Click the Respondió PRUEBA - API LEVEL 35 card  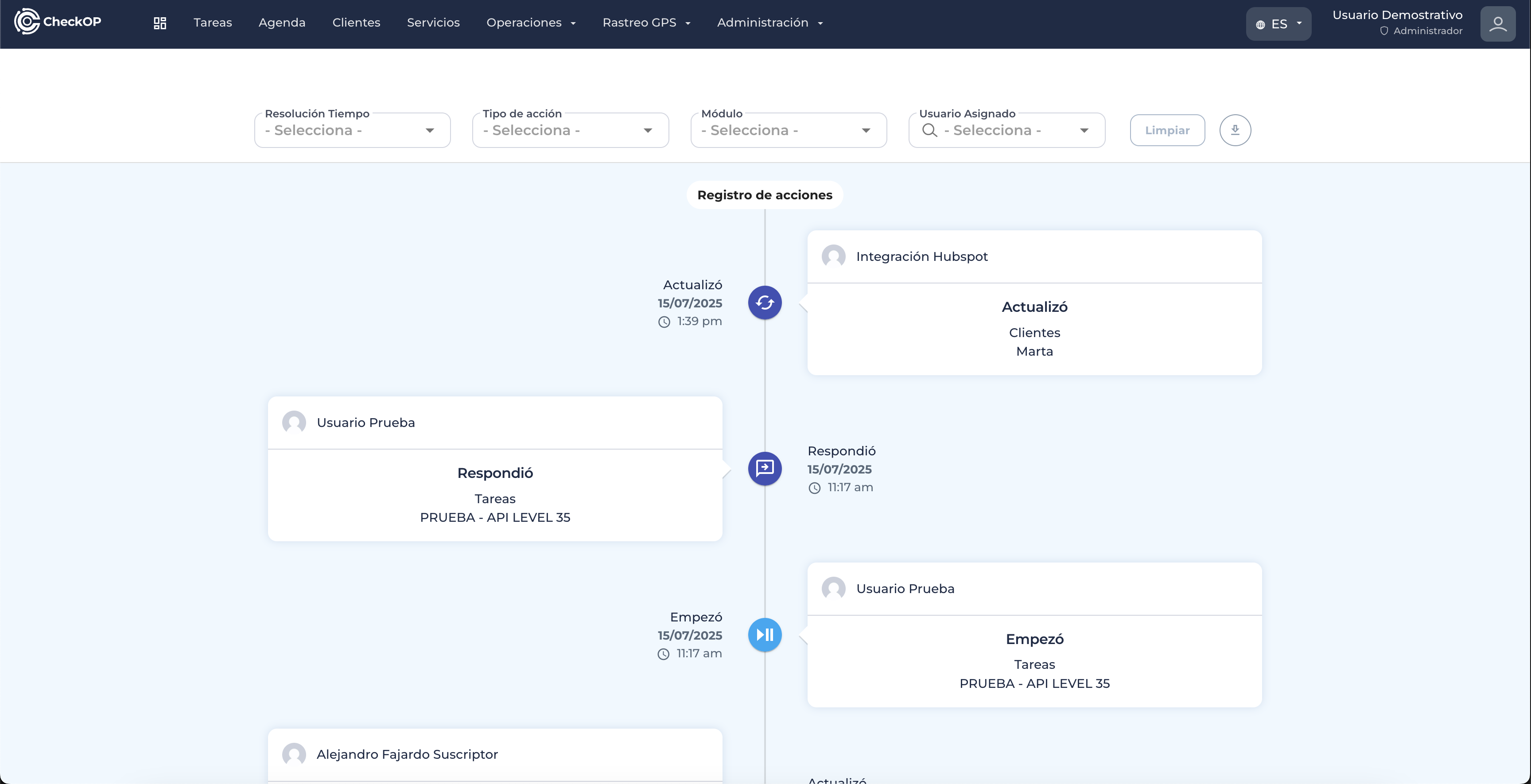coord(494,494)
